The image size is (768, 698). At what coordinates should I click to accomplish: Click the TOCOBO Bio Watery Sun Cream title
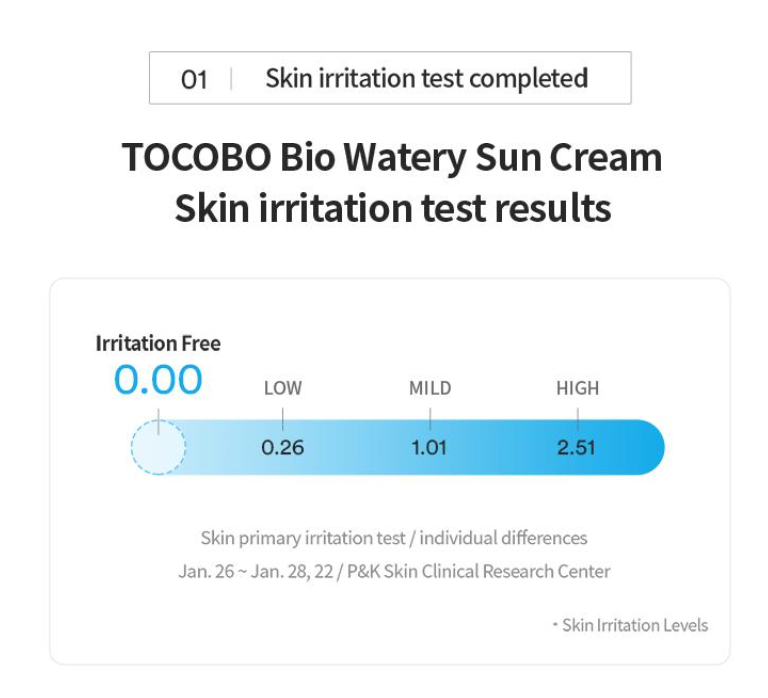pyautogui.click(x=392, y=157)
